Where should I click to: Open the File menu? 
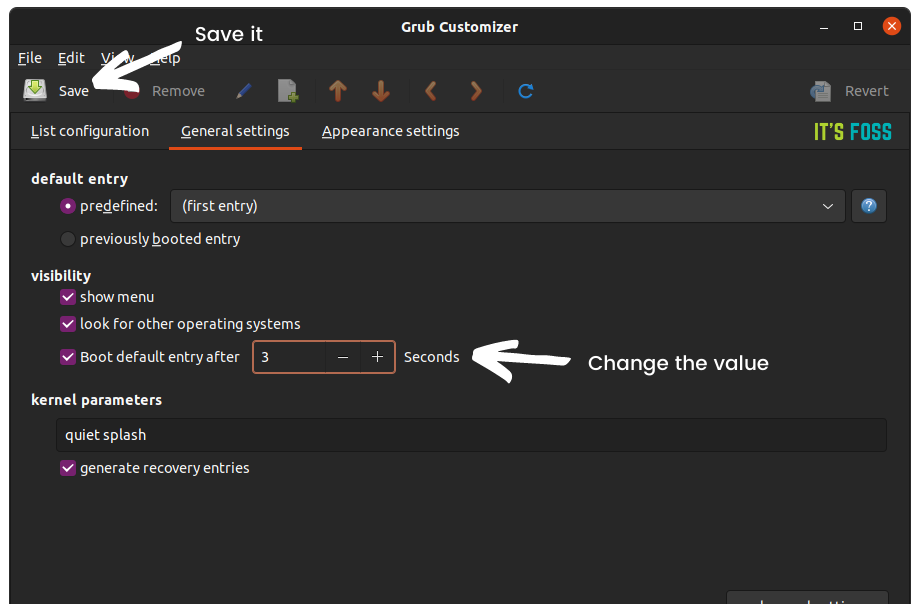pyautogui.click(x=29, y=58)
